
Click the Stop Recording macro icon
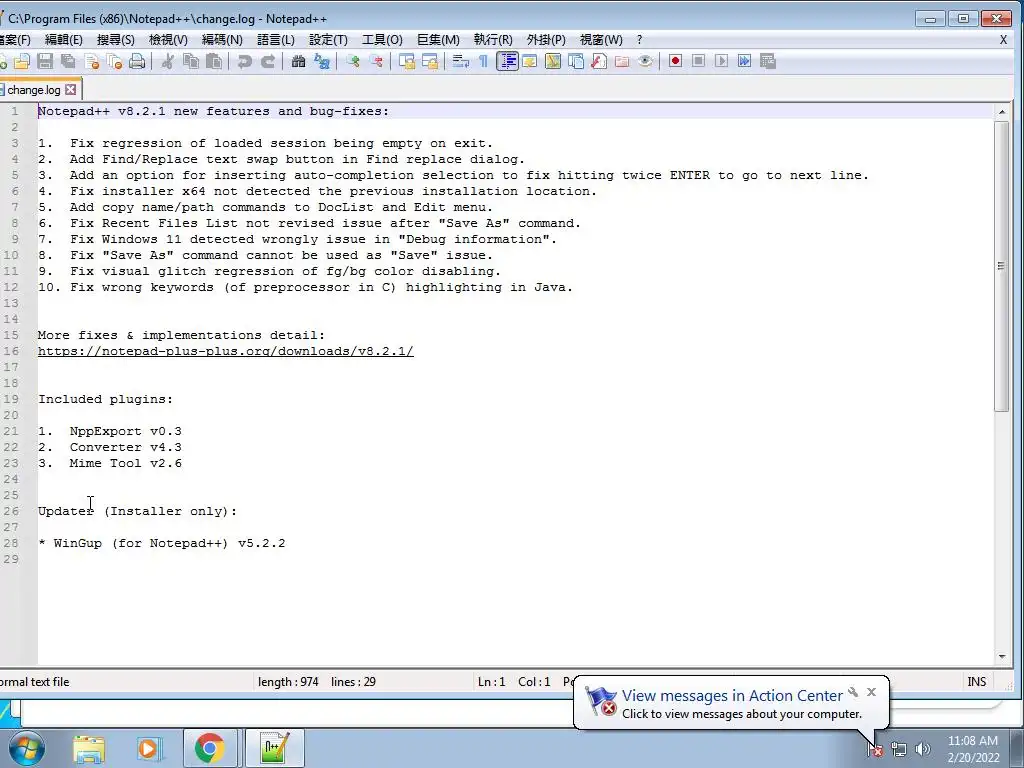(698, 61)
